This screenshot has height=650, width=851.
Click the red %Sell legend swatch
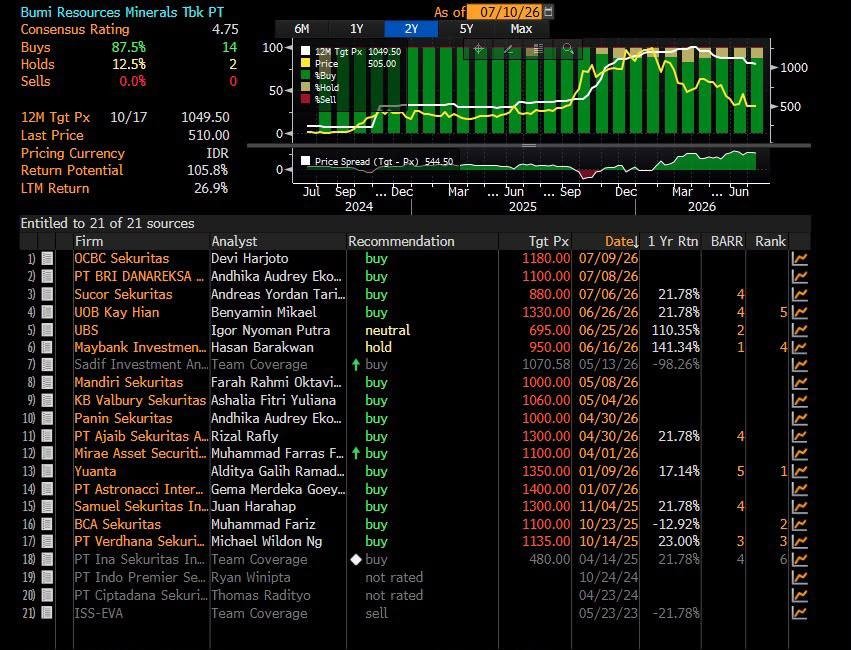[306, 99]
